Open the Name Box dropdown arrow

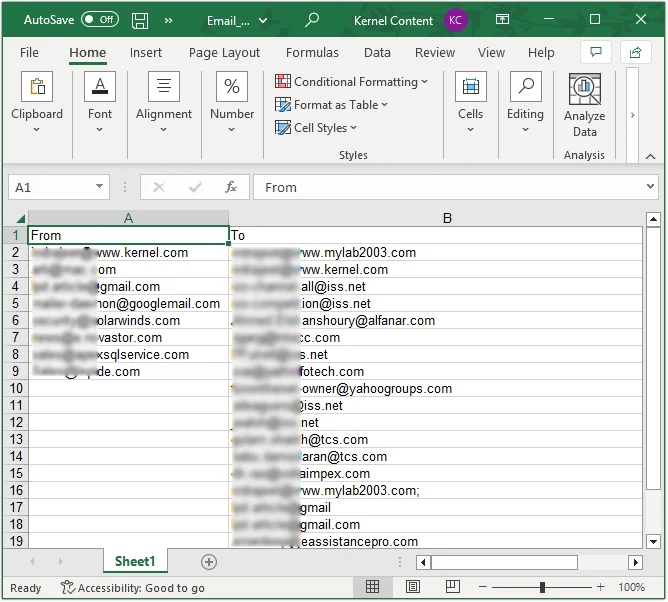coord(99,186)
